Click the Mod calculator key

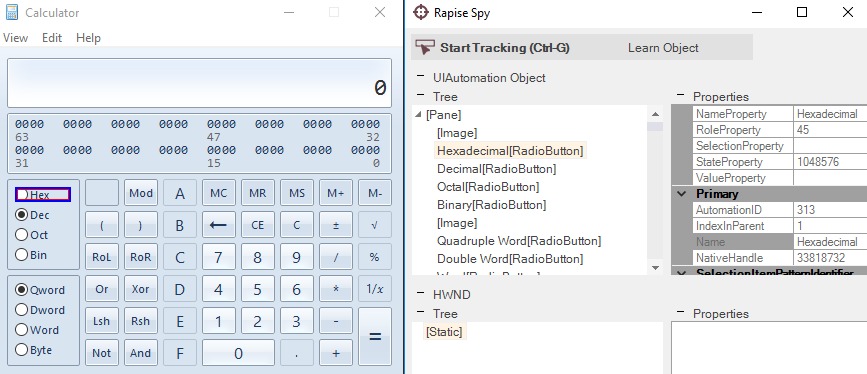pos(140,193)
